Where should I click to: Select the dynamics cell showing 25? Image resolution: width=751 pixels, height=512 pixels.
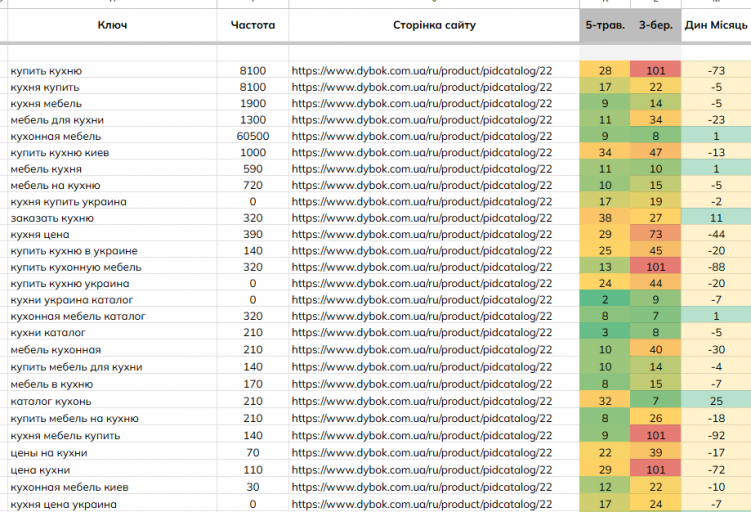(716, 401)
